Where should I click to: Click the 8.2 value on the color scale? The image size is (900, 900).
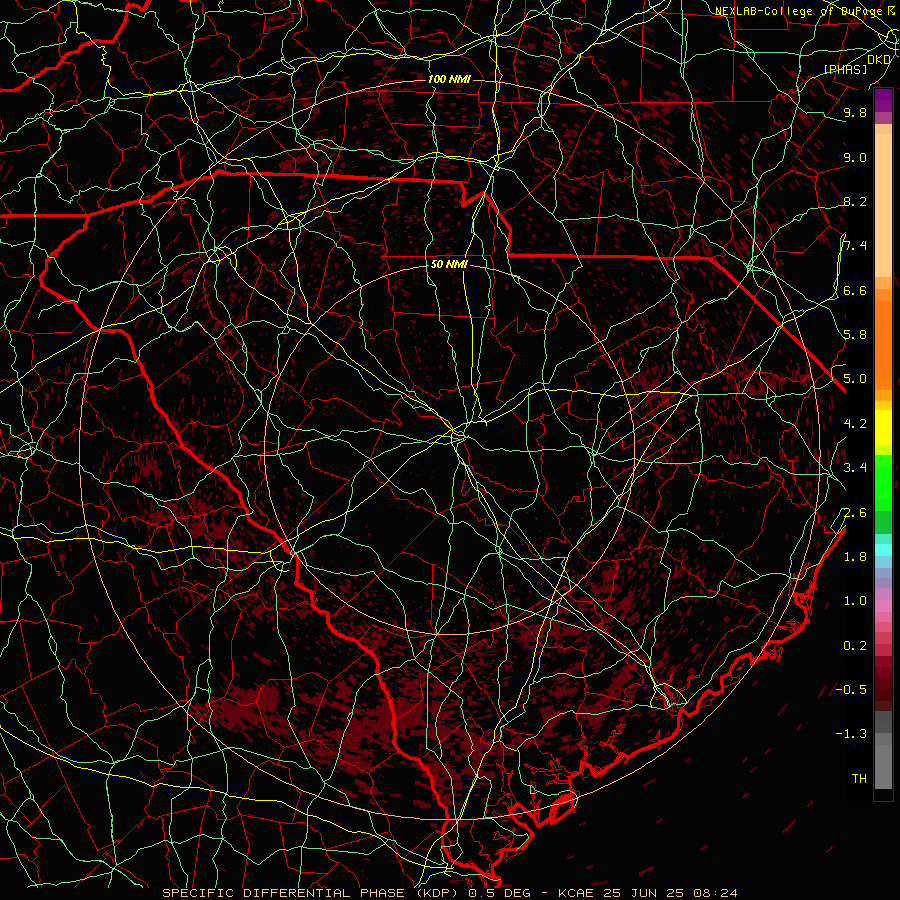pyautogui.click(x=855, y=202)
